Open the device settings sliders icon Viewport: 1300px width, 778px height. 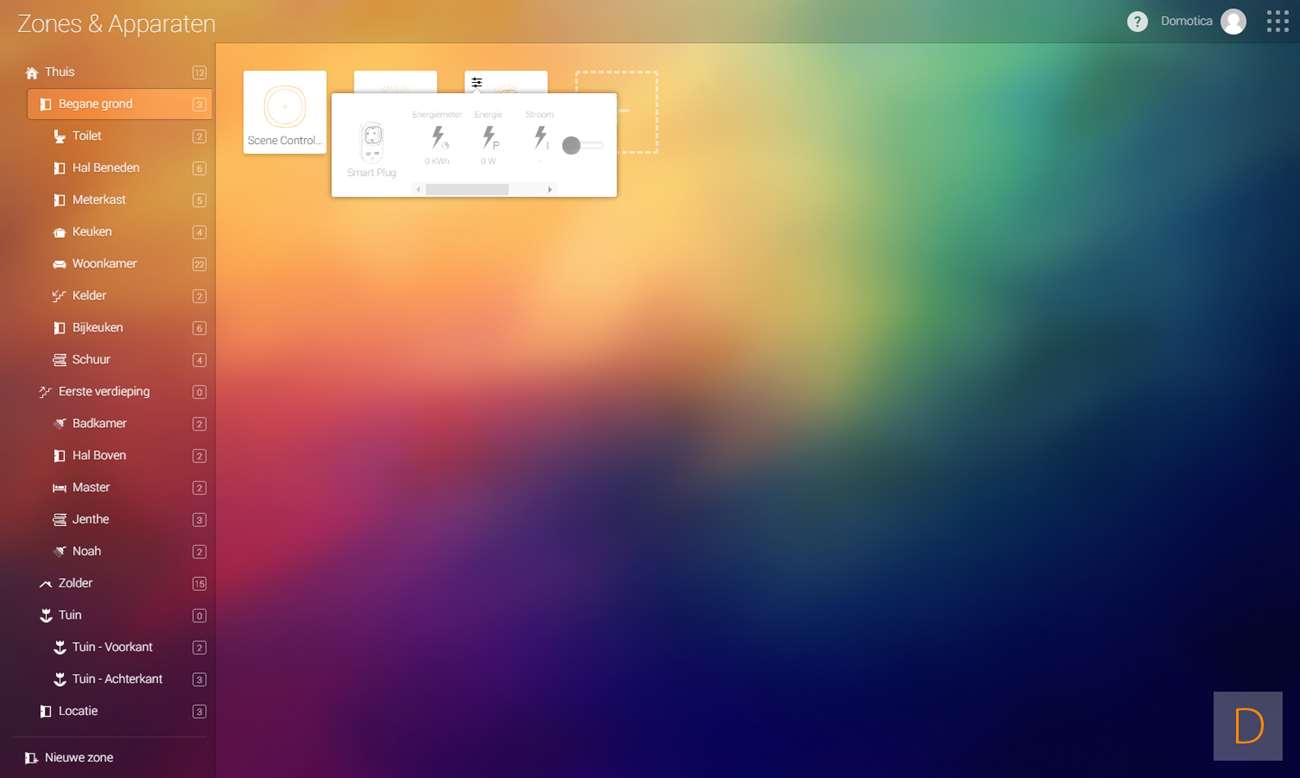point(477,82)
